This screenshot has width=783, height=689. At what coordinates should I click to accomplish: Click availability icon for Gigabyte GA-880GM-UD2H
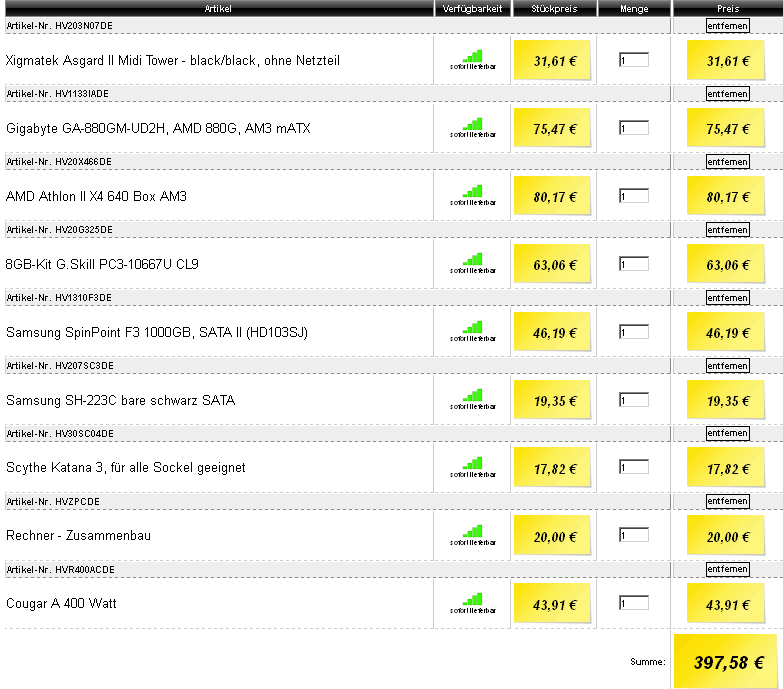pyautogui.click(x=473, y=128)
